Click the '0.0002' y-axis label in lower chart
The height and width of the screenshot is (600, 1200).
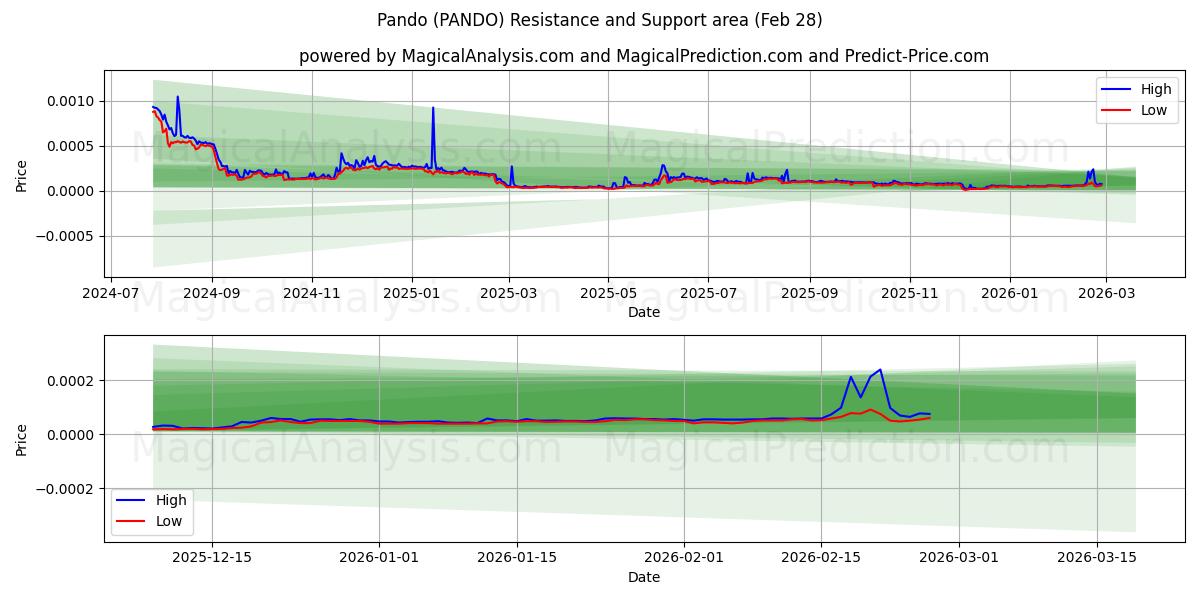pos(73,381)
